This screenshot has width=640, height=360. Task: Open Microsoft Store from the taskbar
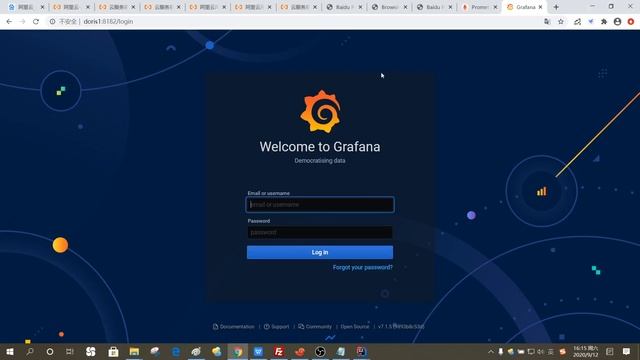click(x=113, y=351)
